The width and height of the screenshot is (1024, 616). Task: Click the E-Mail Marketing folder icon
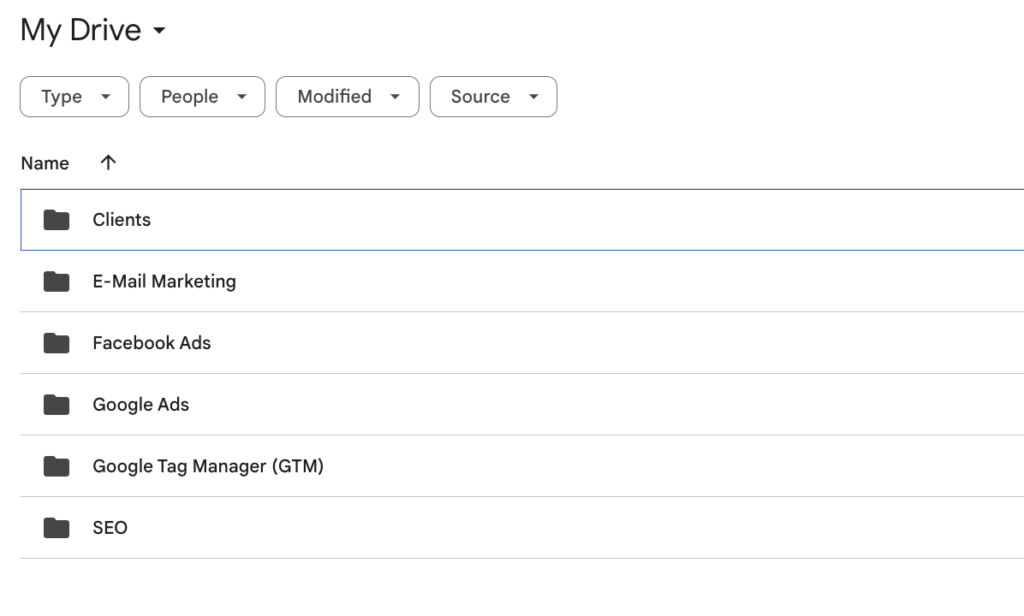click(x=56, y=282)
